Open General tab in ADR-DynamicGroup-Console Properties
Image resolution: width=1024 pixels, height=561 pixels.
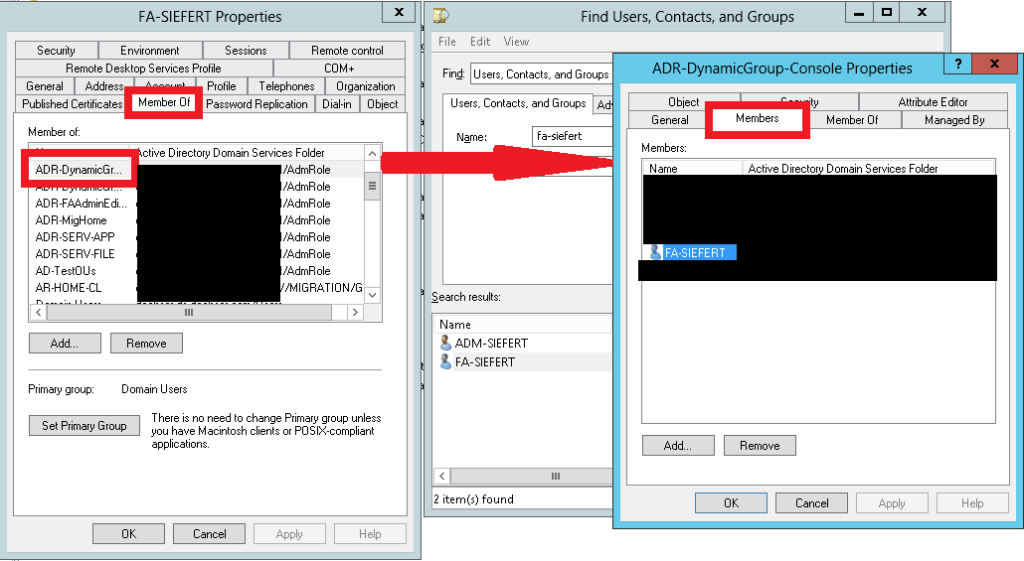pyautogui.click(x=669, y=120)
